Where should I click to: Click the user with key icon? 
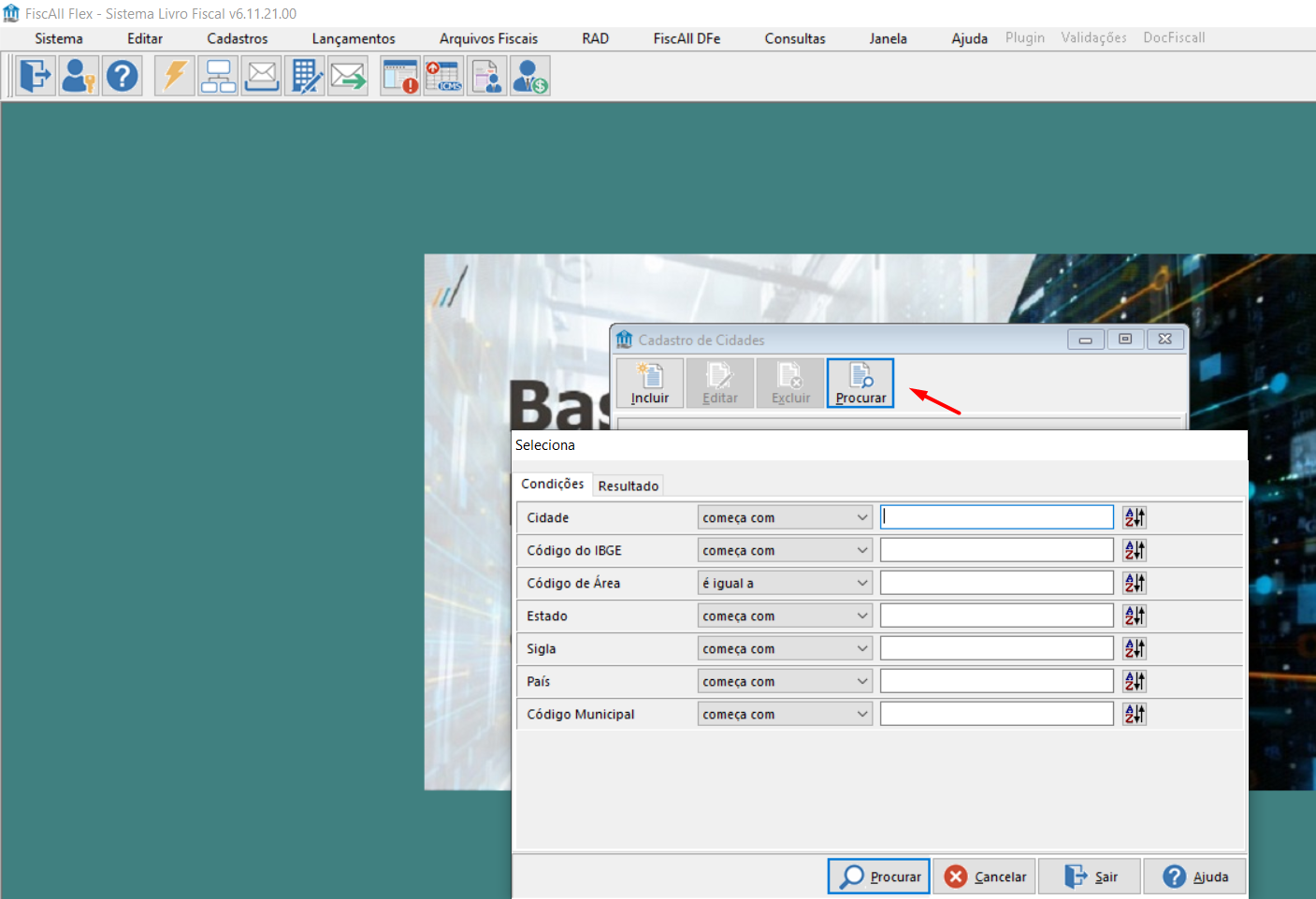coord(79,76)
